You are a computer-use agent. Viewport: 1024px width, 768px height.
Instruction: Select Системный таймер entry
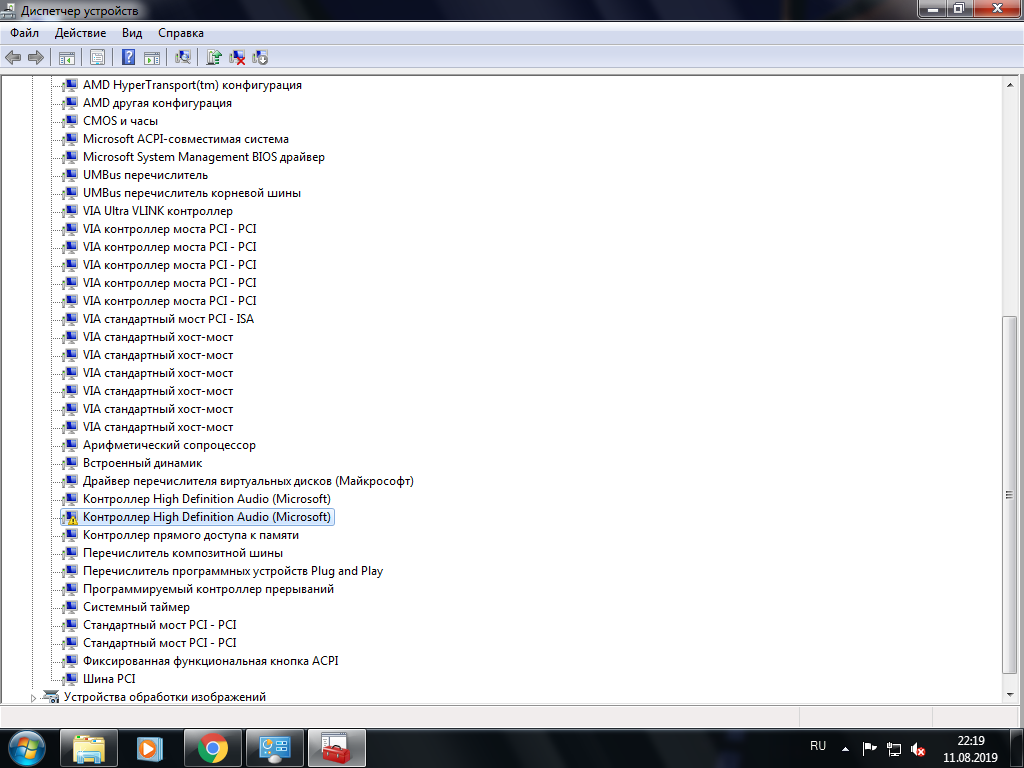136,607
